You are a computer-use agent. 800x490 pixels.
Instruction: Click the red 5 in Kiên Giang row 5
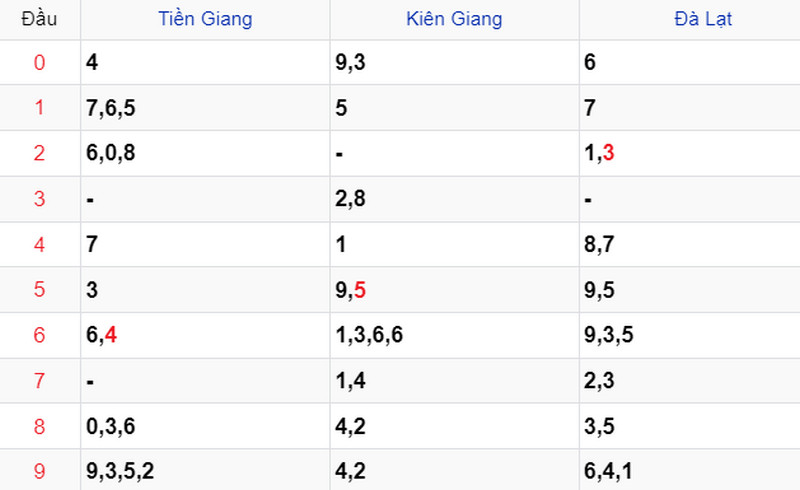point(360,290)
